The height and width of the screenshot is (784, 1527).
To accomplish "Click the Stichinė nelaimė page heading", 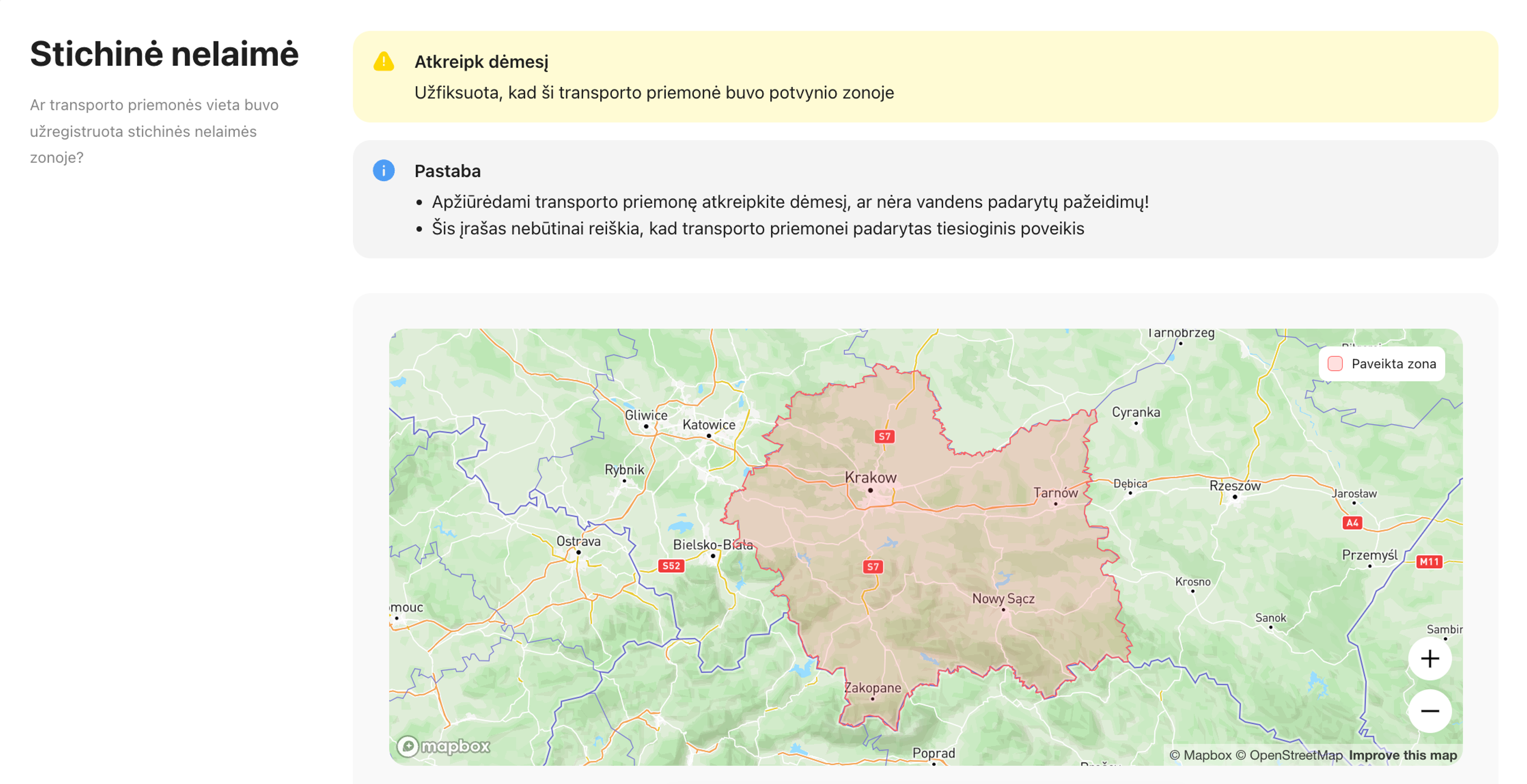I will [x=164, y=54].
